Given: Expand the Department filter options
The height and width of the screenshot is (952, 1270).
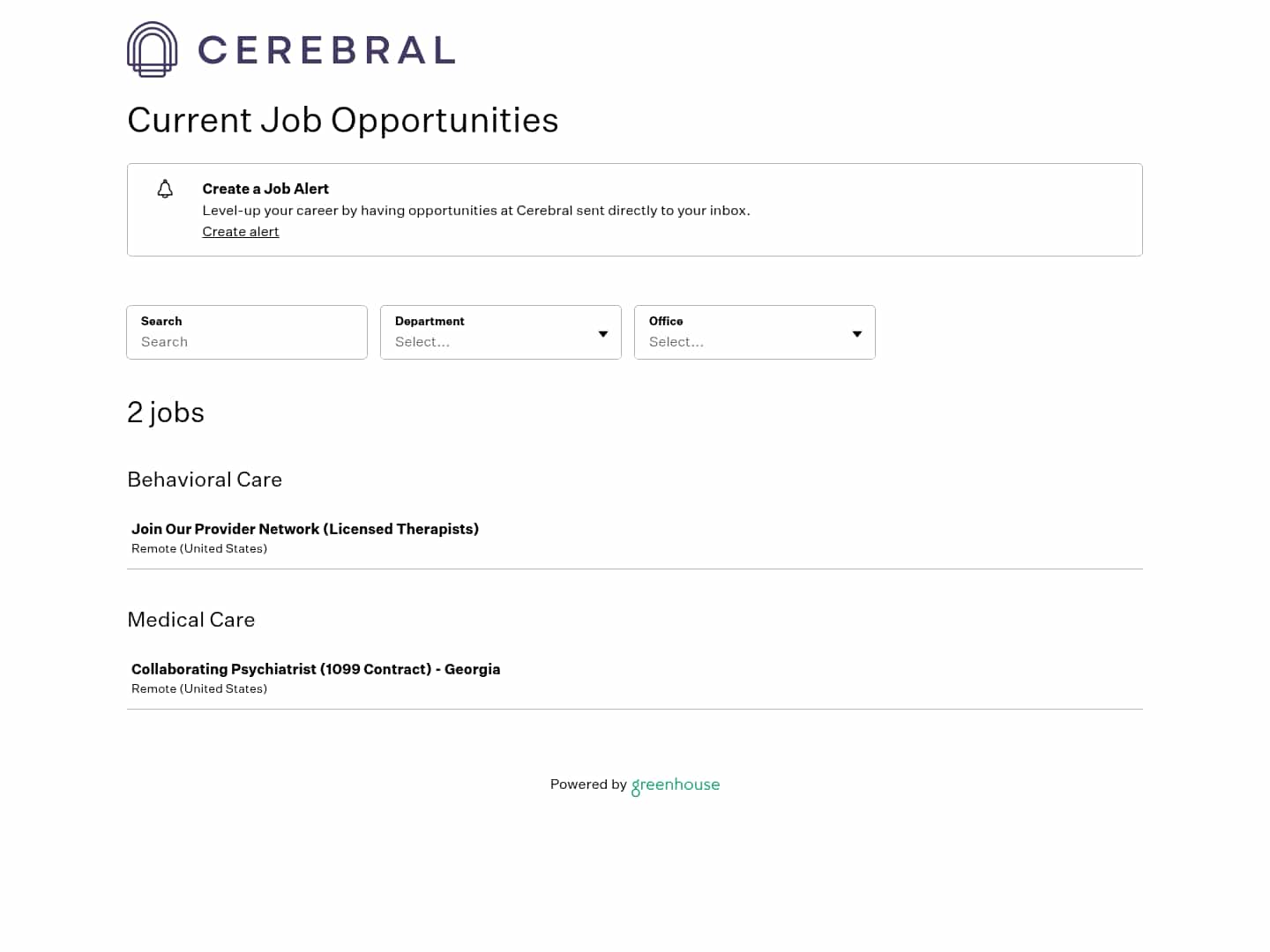Looking at the screenshot, I should [602, 333].
